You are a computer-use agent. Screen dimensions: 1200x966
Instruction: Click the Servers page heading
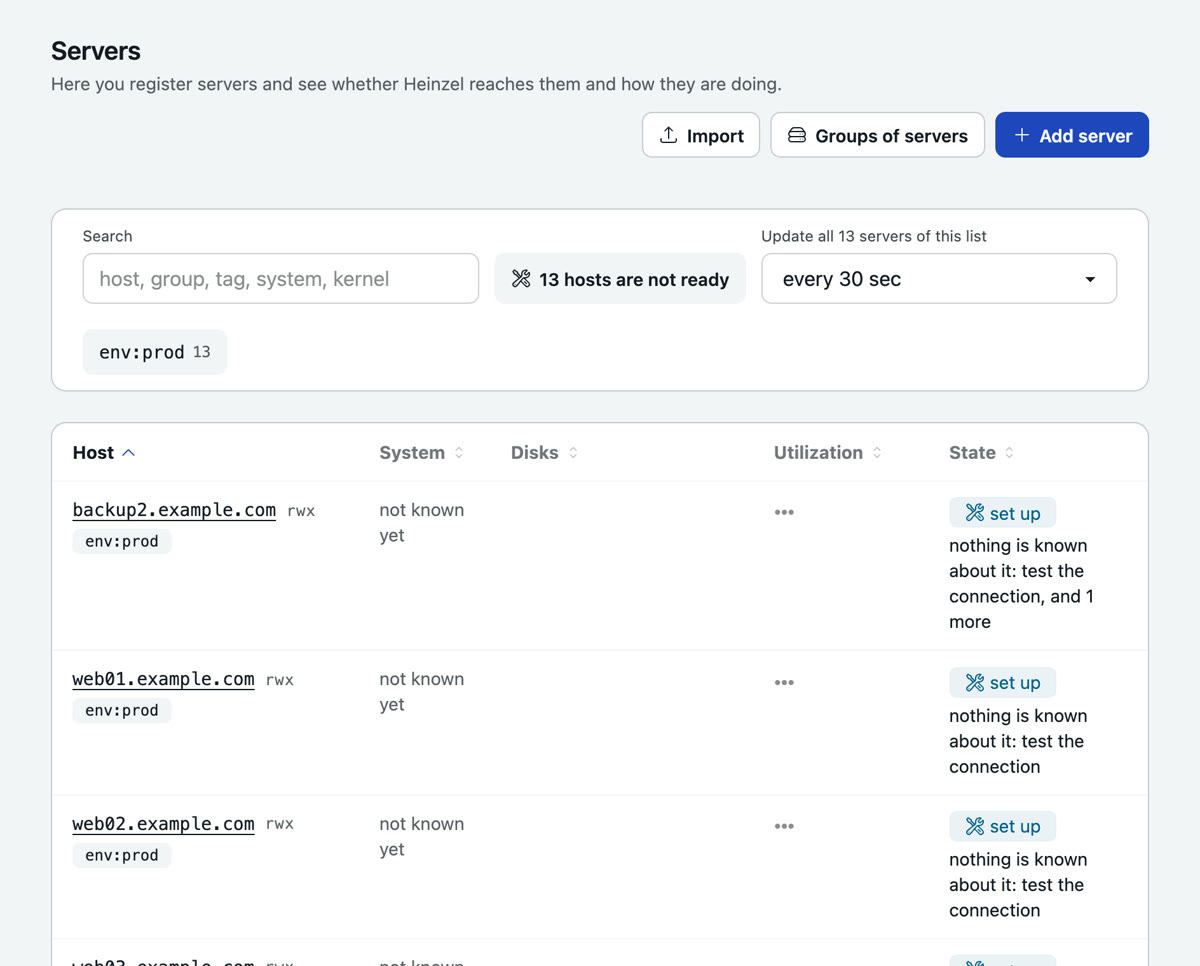coord(96,51)
